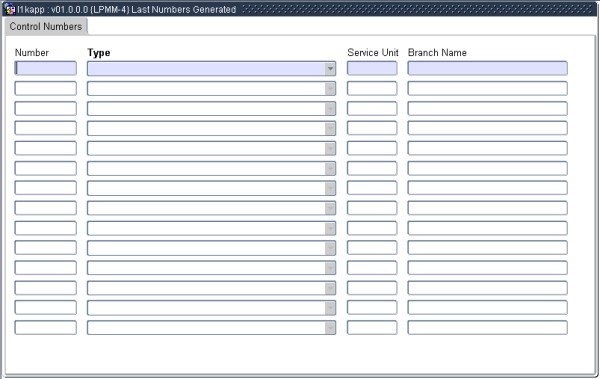Click the Number field in first row
This screenshot has width=600, height=379.
coord(46,69)
